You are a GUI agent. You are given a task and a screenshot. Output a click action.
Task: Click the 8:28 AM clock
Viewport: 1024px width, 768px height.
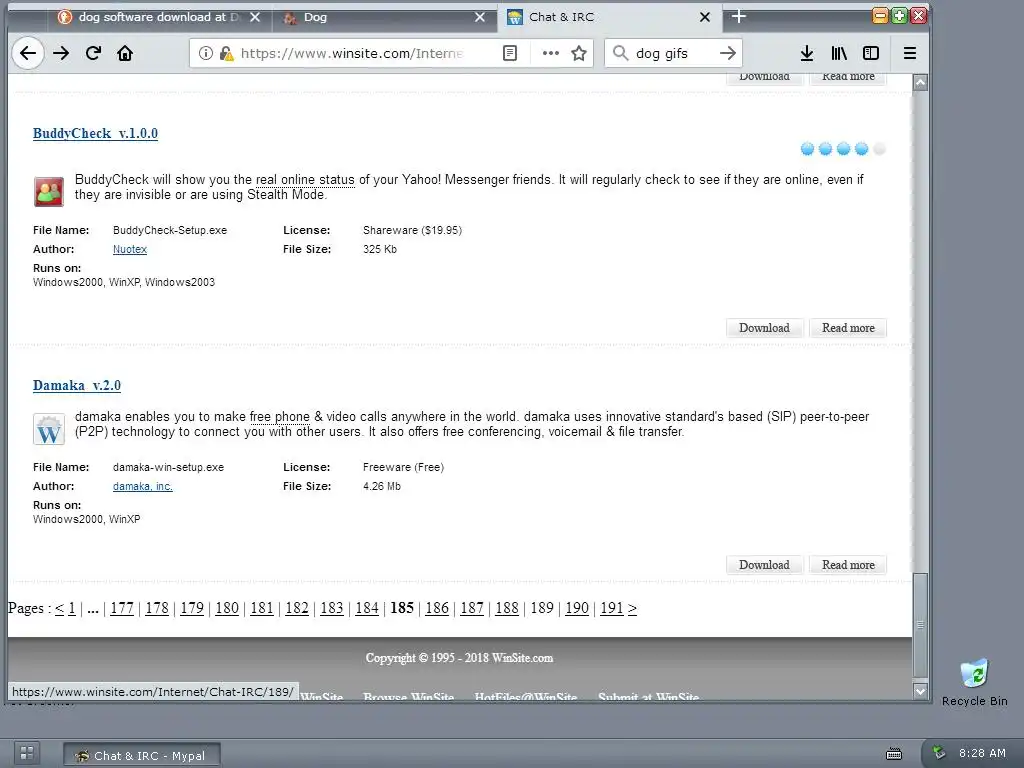click(x=982, y=753)
